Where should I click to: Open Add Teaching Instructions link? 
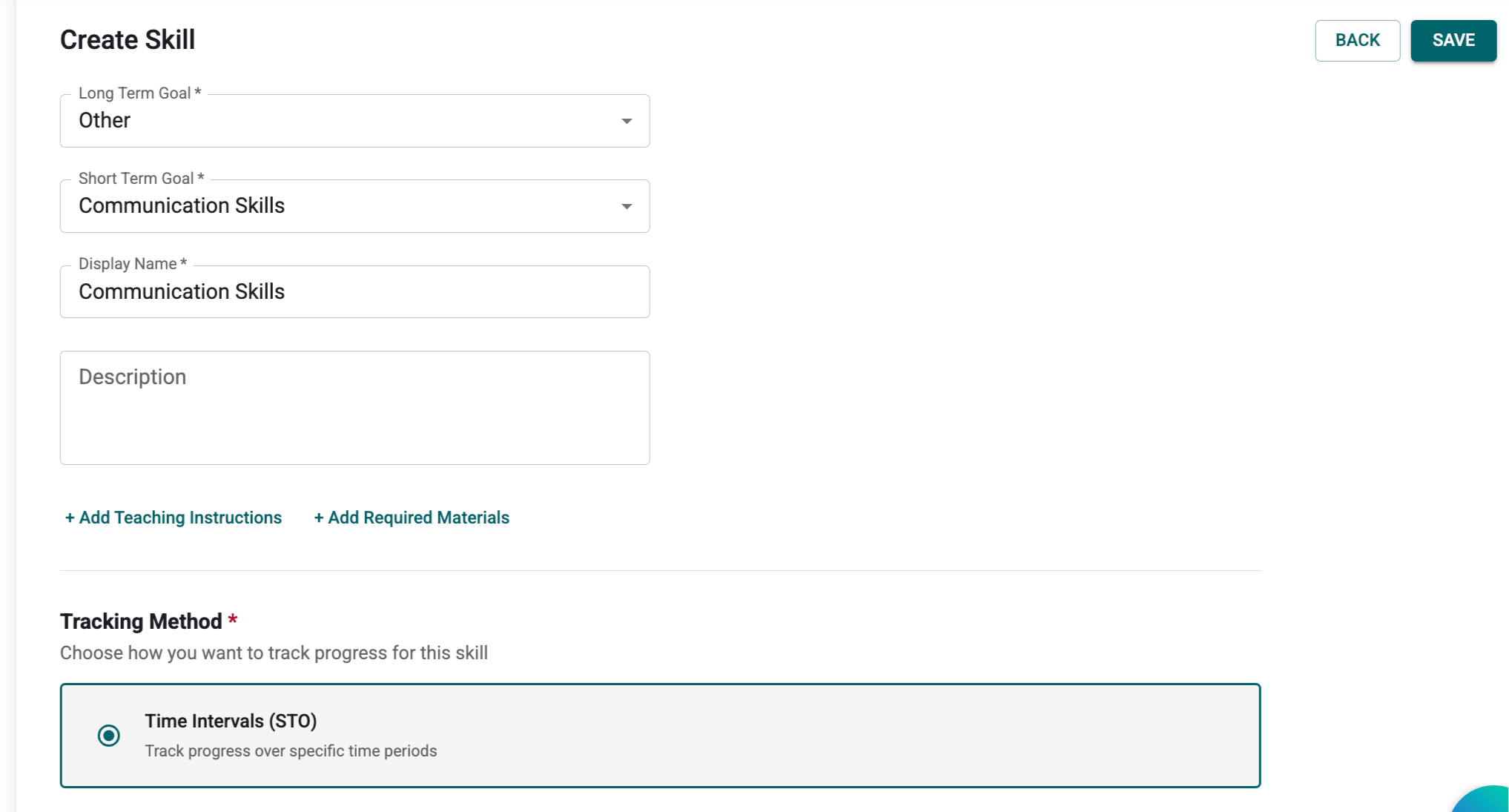(174, 518)
